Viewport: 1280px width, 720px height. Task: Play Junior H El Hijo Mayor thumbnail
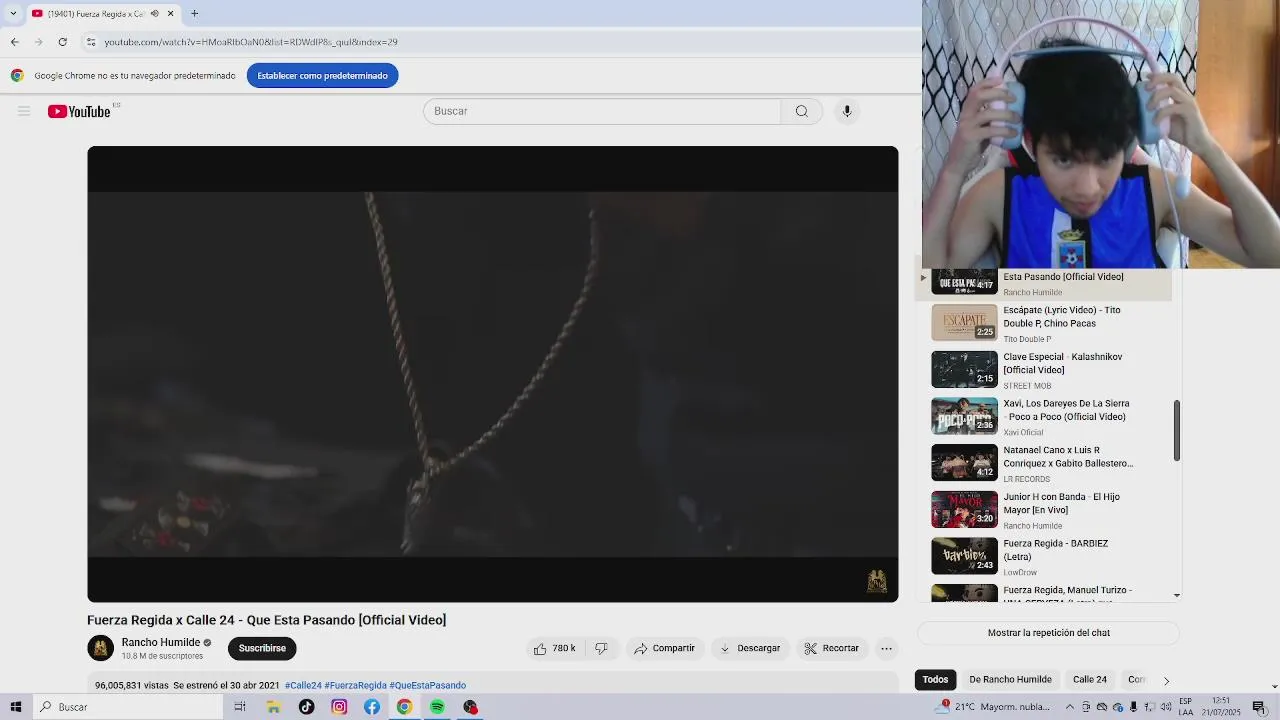coord(964,510)
